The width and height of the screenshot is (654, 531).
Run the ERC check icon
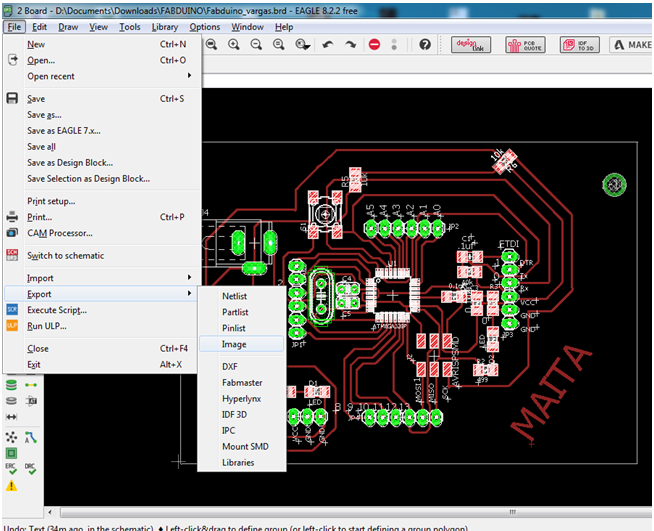pos(11,469)
